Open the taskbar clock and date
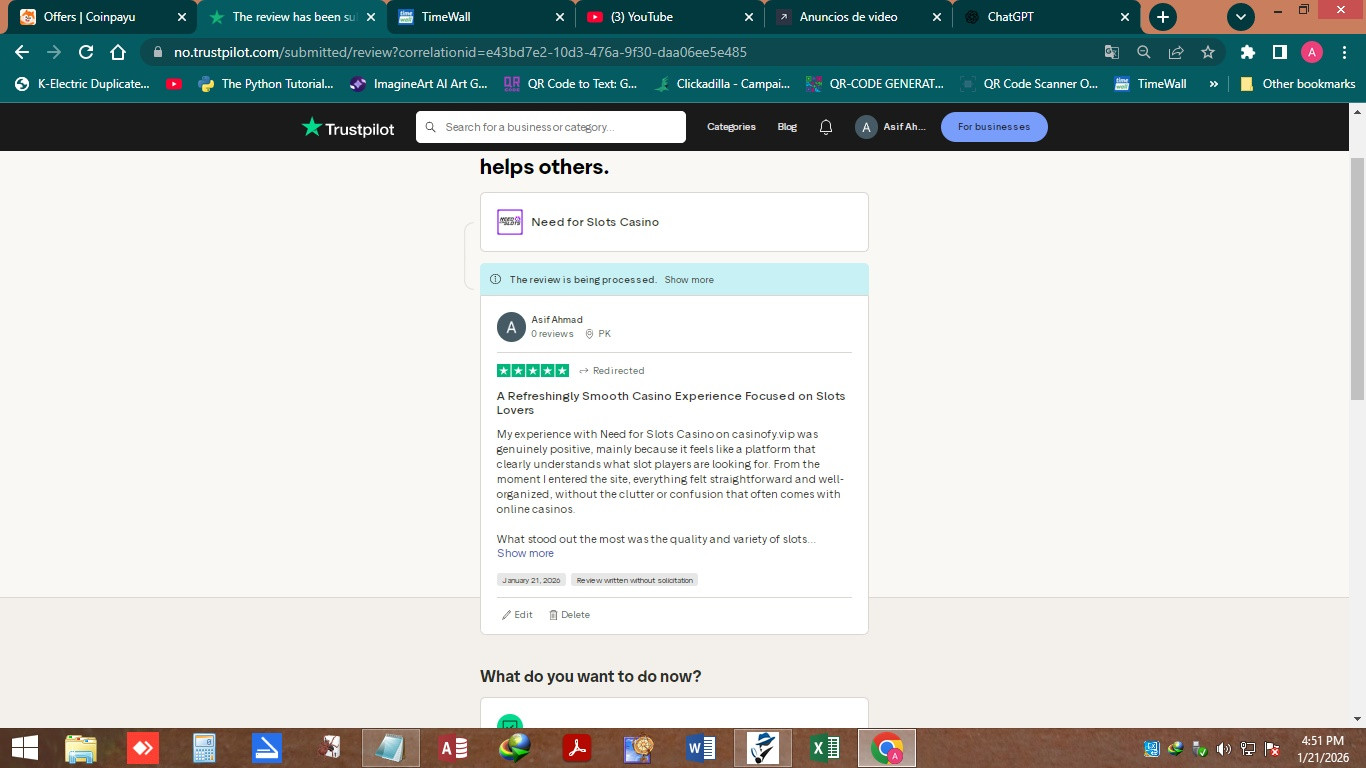Viewport: 1366px width, 768px height. pos(1323,748)
